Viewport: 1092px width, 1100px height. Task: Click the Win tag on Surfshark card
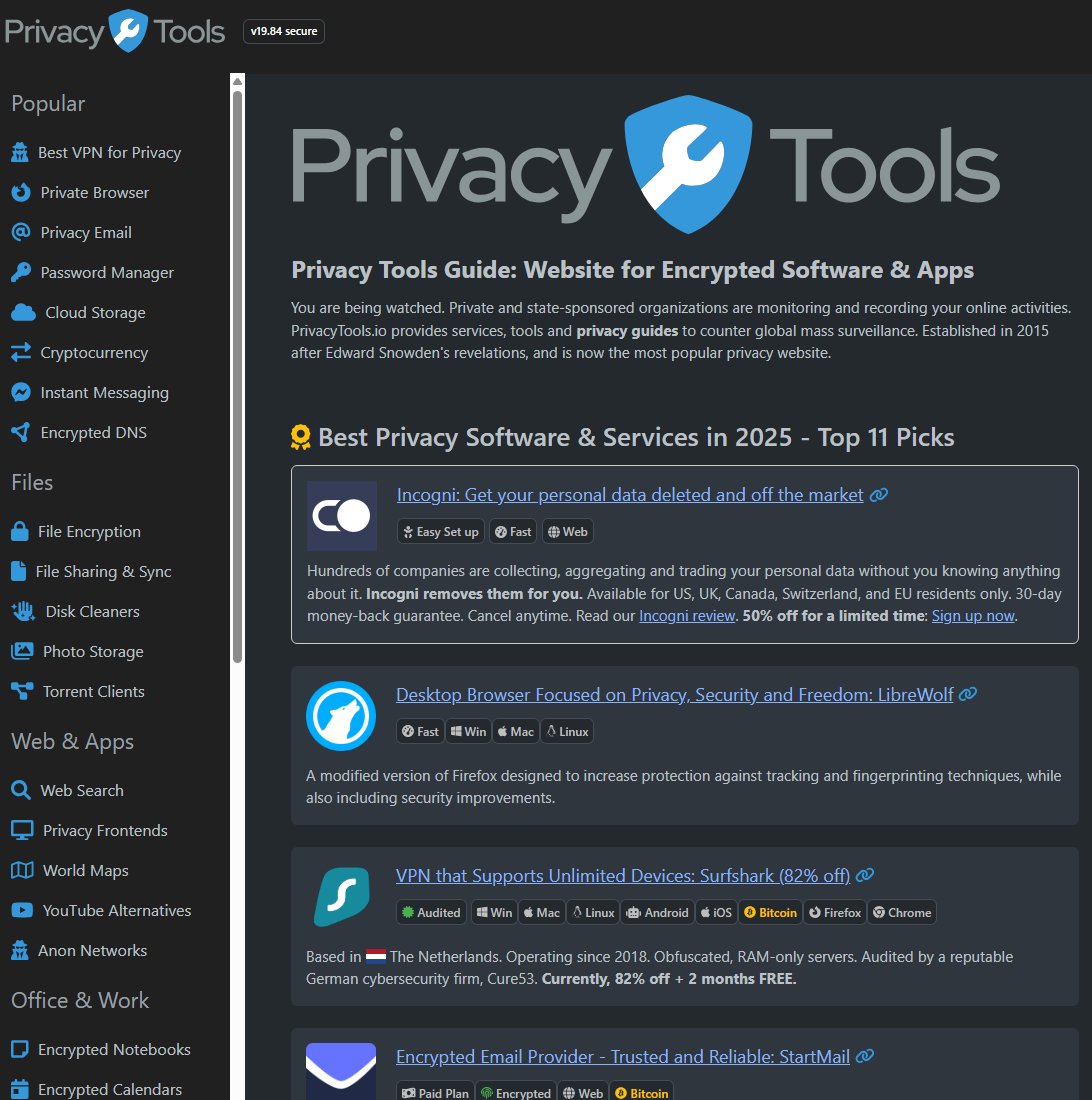[x=494, y=913]
